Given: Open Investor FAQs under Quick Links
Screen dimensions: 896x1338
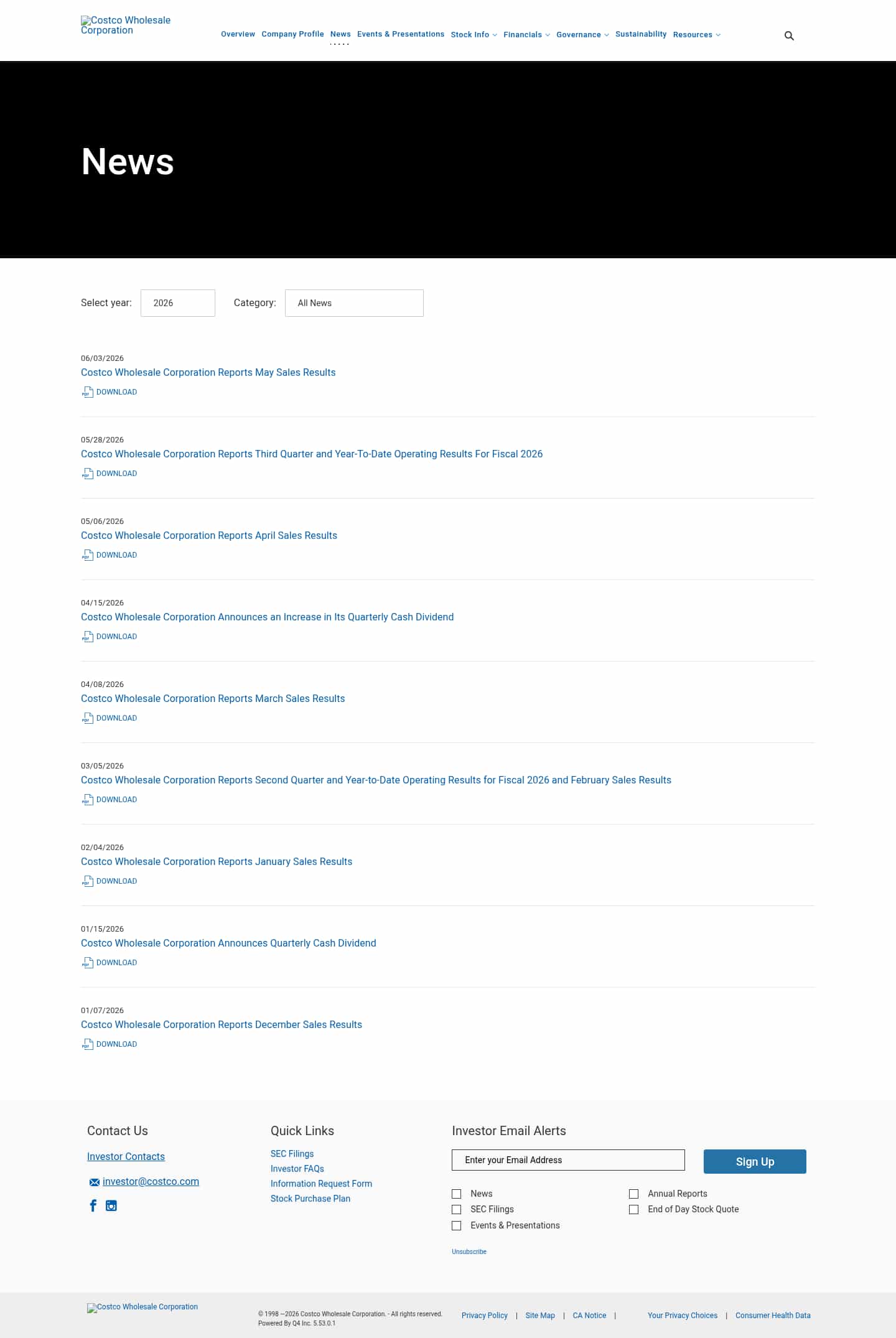Looking at the screenshot, I should [x=297, y=1169].
